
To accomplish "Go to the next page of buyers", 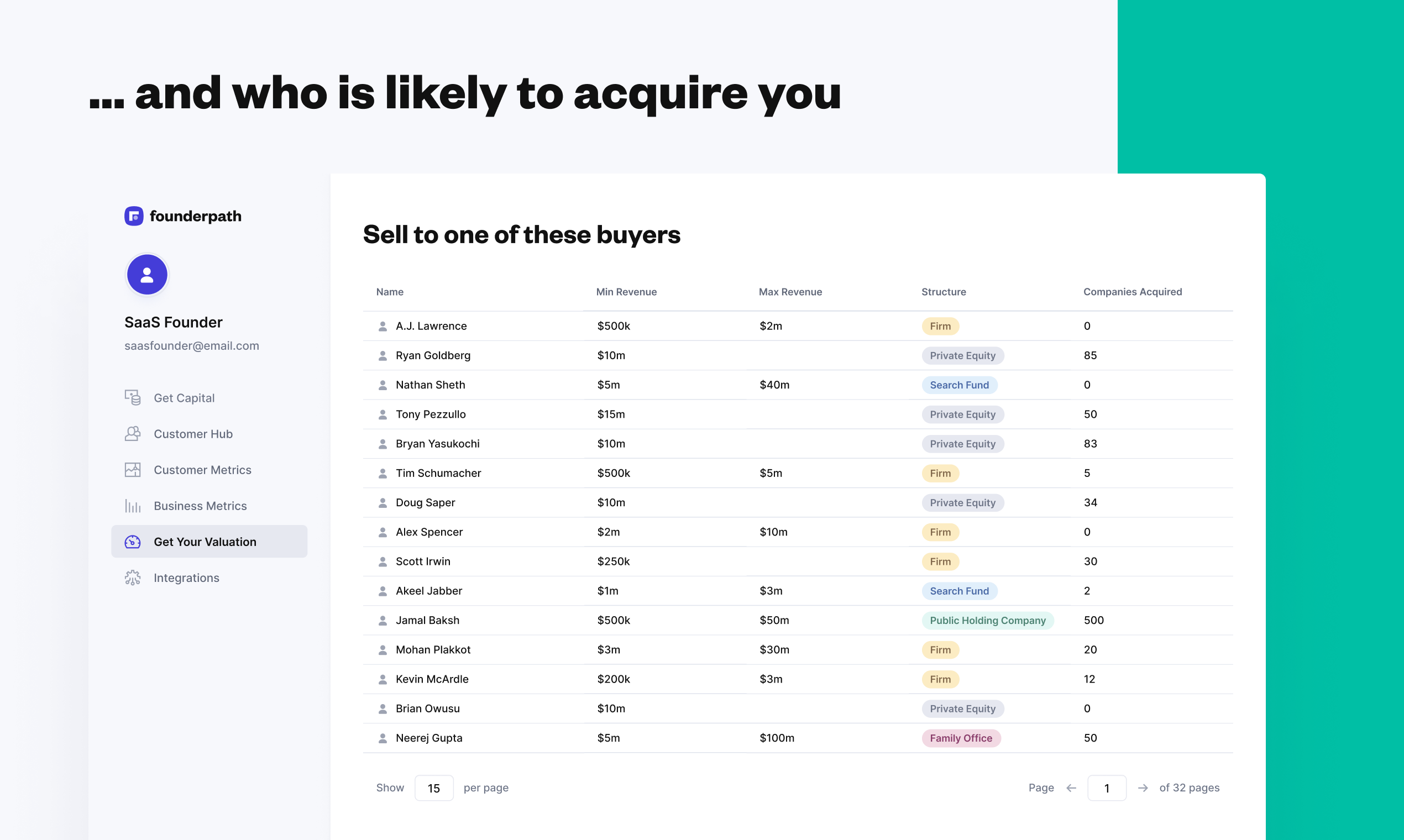I will (1144, 788).
